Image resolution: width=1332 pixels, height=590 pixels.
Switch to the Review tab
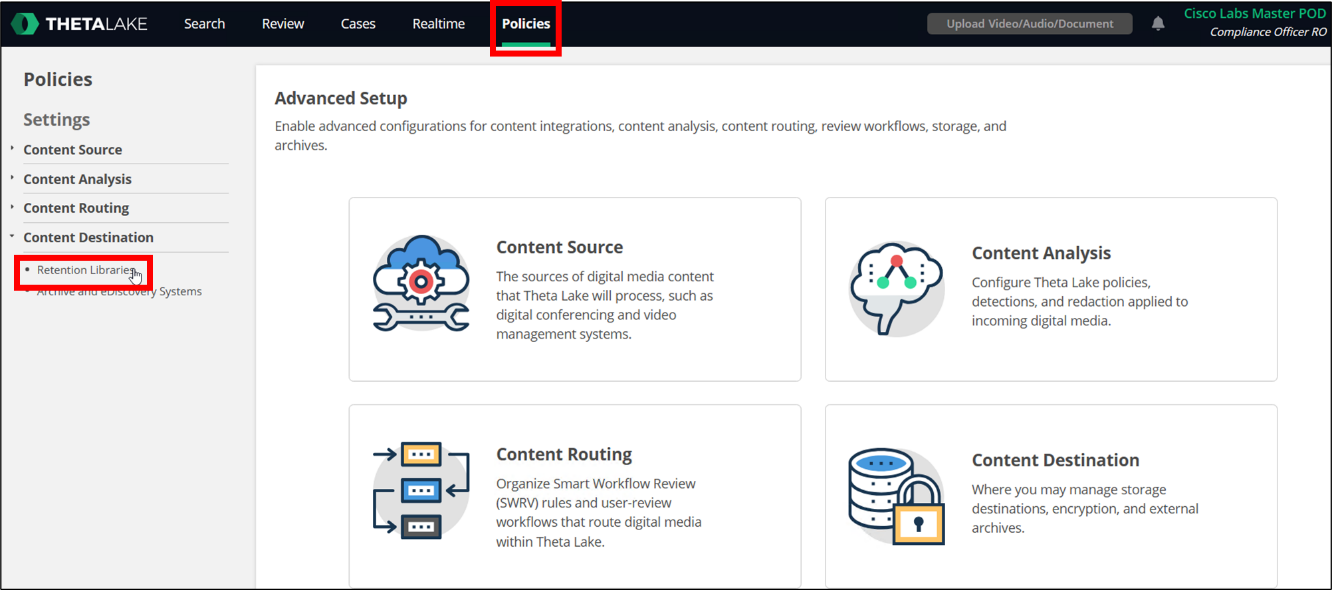tap(283, 24)
